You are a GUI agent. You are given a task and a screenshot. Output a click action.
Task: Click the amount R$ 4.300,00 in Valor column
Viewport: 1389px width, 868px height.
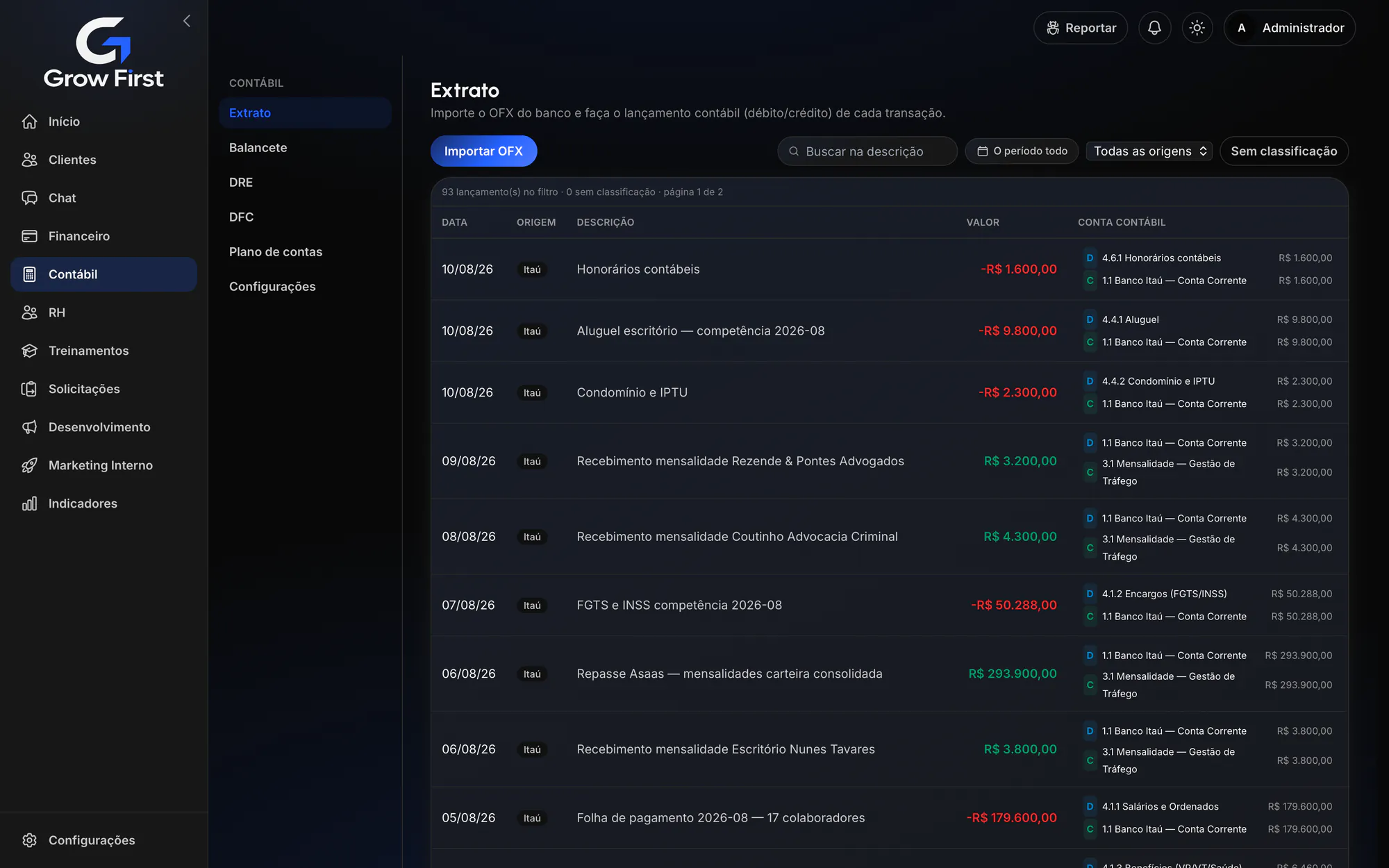tap(1020, 537)
